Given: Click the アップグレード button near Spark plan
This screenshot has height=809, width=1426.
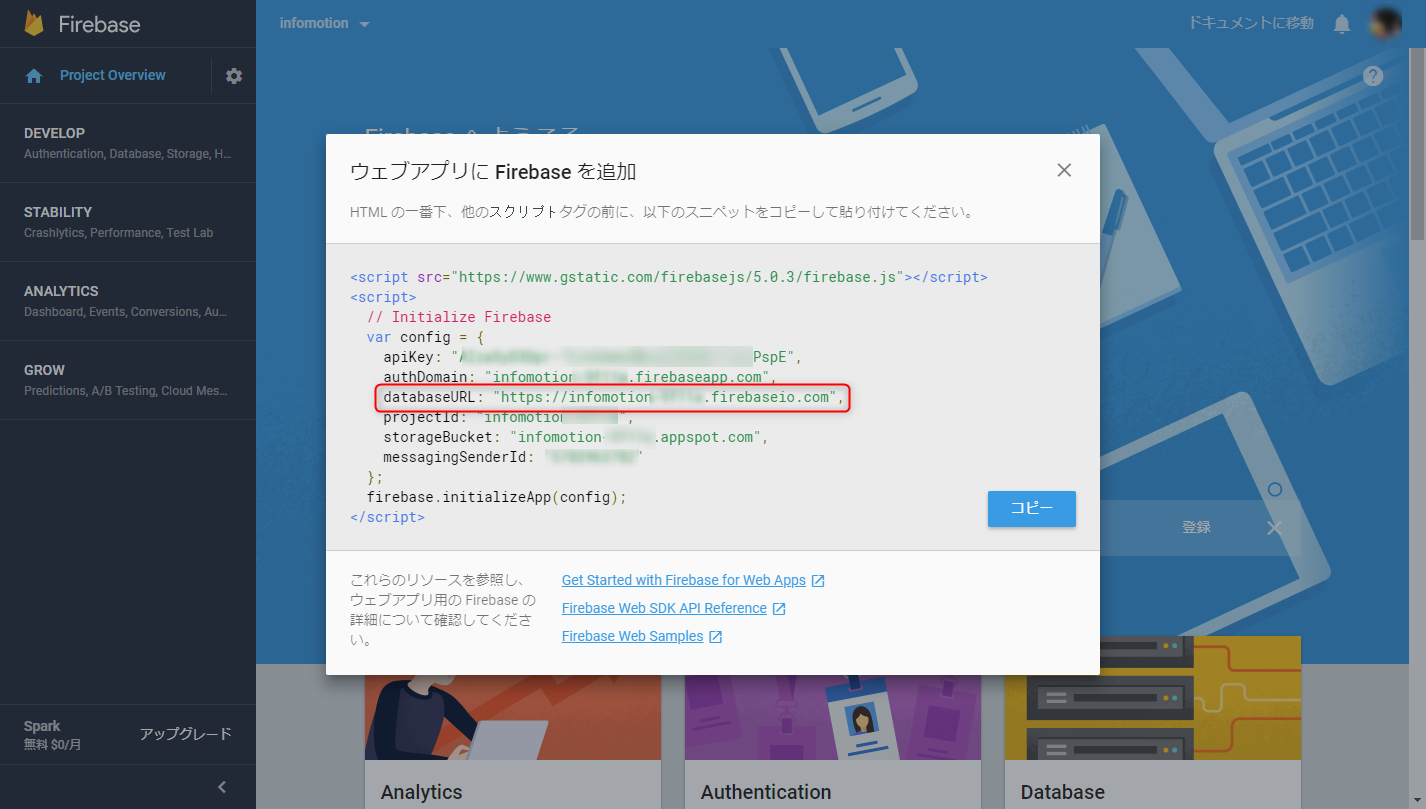Looking at the screenshot, I should pyautogui.click(x=186, y=733).
